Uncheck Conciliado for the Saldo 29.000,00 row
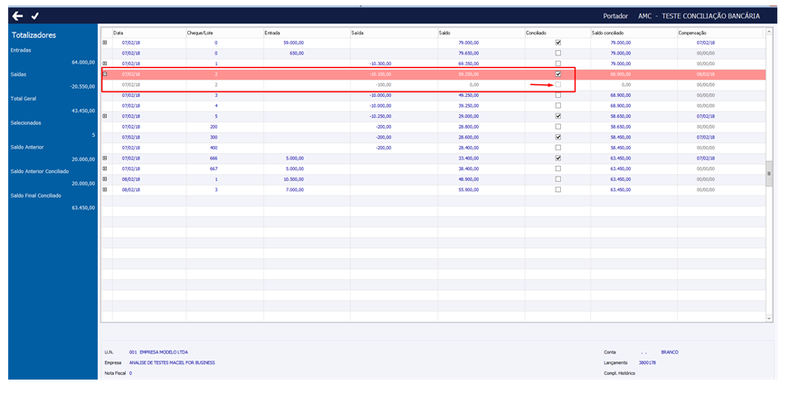The width and height of the screenshot is (800, 405). click(x=558, y=116)
